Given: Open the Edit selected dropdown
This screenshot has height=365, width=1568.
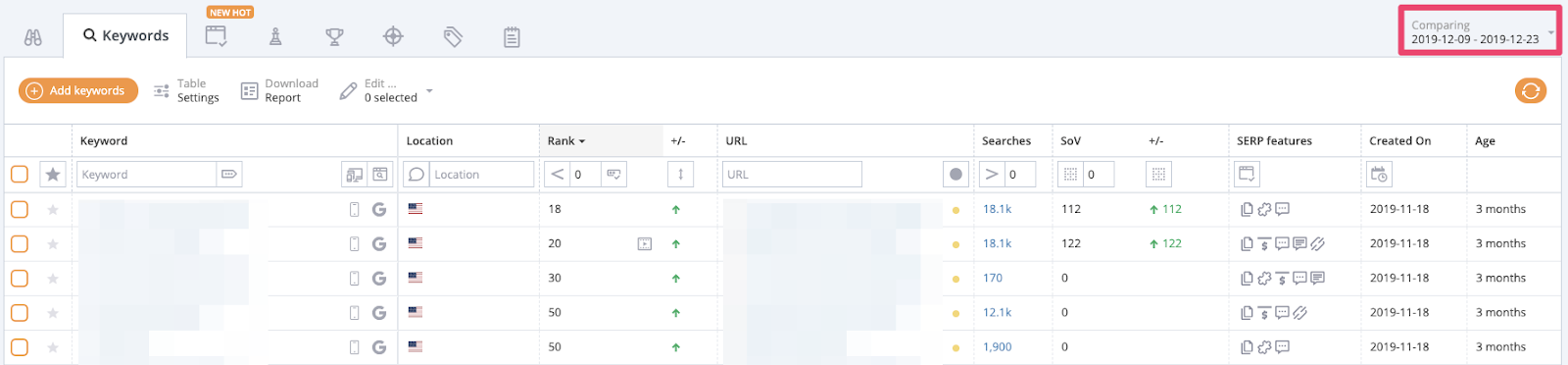Looking at the screenshot, I should click(386, 90).
